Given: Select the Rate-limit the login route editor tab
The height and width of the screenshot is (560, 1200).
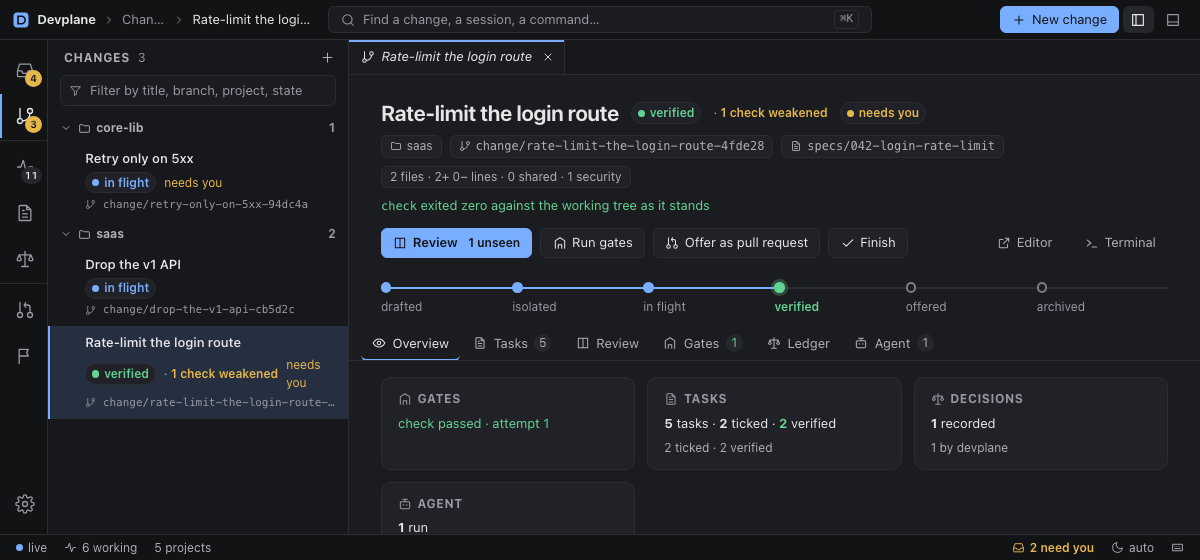Looking at the screenshot, I should click(x=456, y=57).
